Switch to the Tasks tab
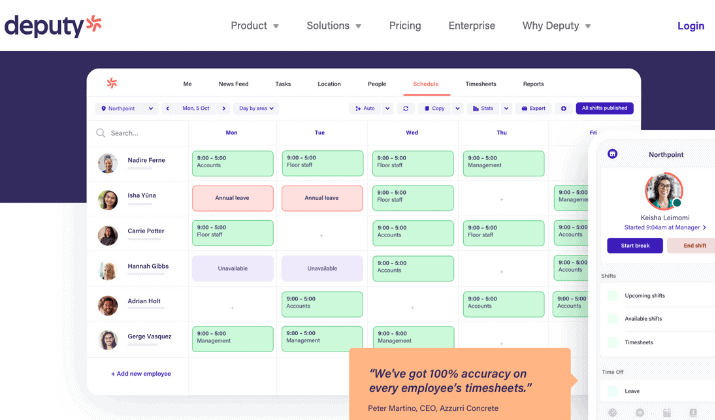Image resolution: width=715 pixels, height=420 pixels. coord(283,84)
